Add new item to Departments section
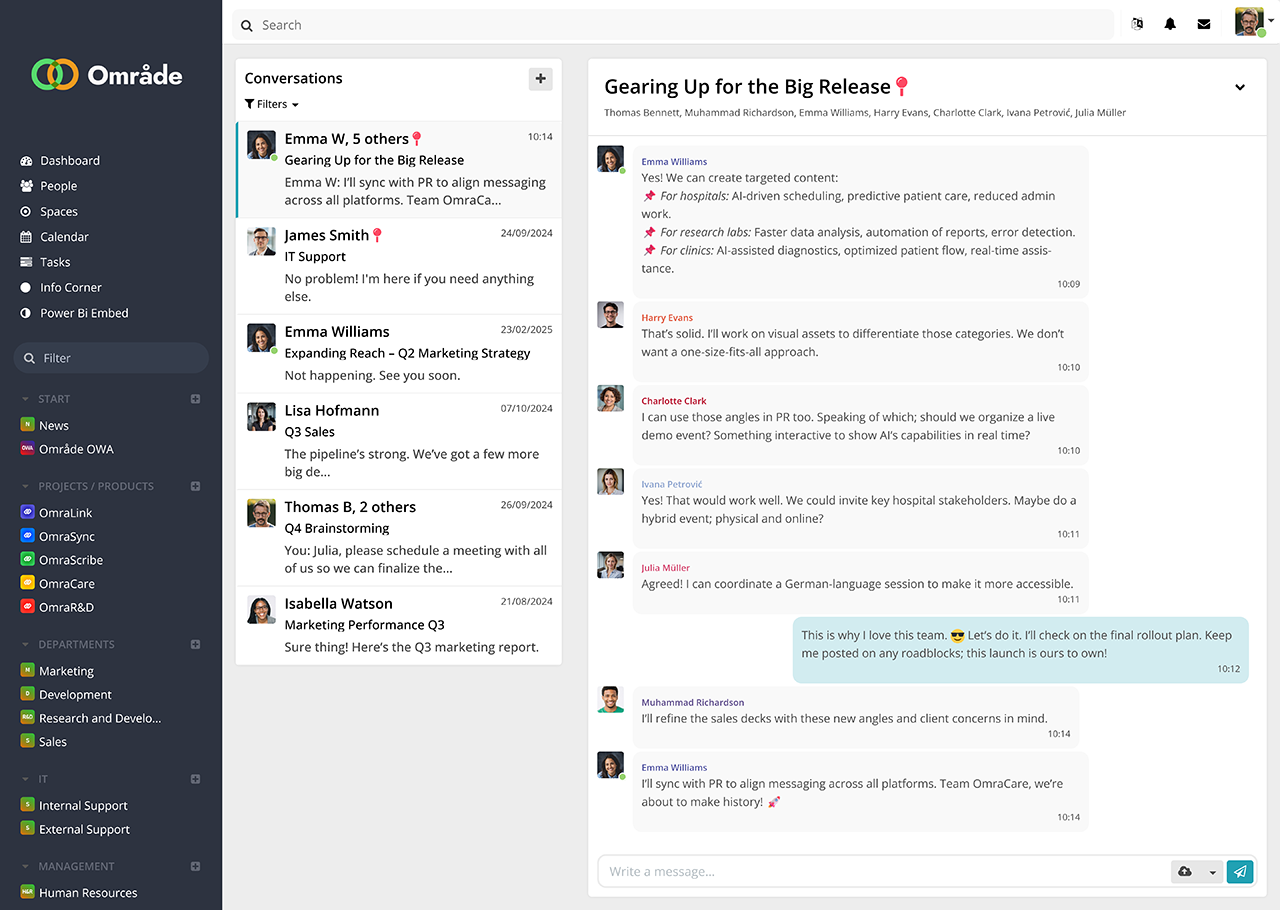Screen dimensions: 1280x910 pyautogui.click(x=196, y=645)
